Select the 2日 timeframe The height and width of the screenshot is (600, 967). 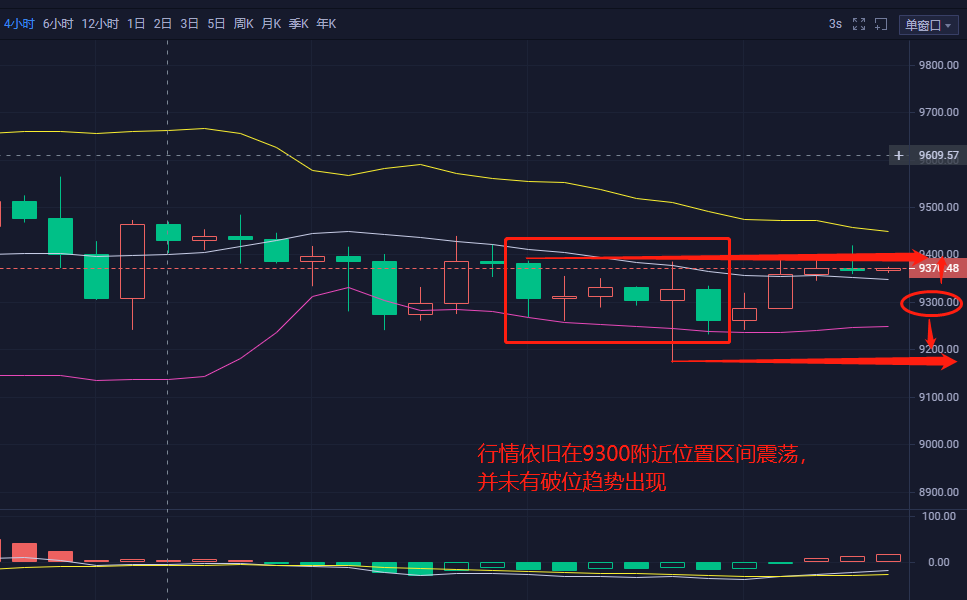pyautogui.click(x=162, y=23)
